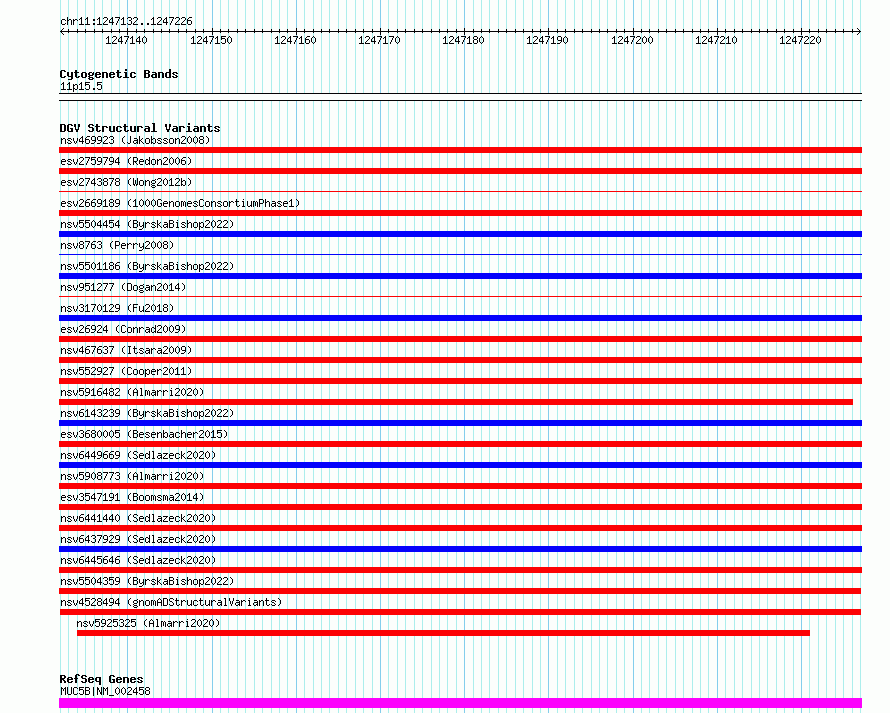Click the blue bar for nsv5504454
The image size is (890, 713).
click(460, 234)
